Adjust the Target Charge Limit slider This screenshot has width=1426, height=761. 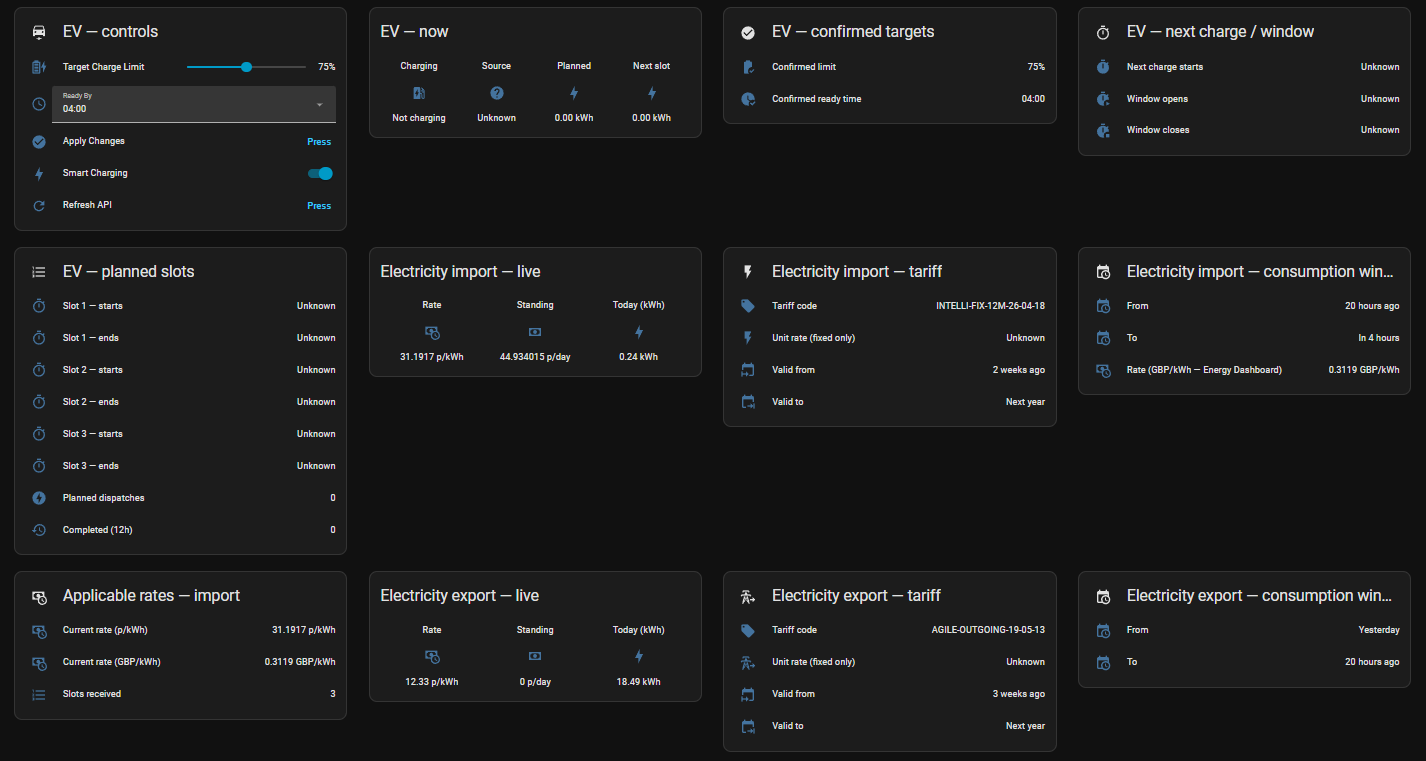[x=246, y=67]
